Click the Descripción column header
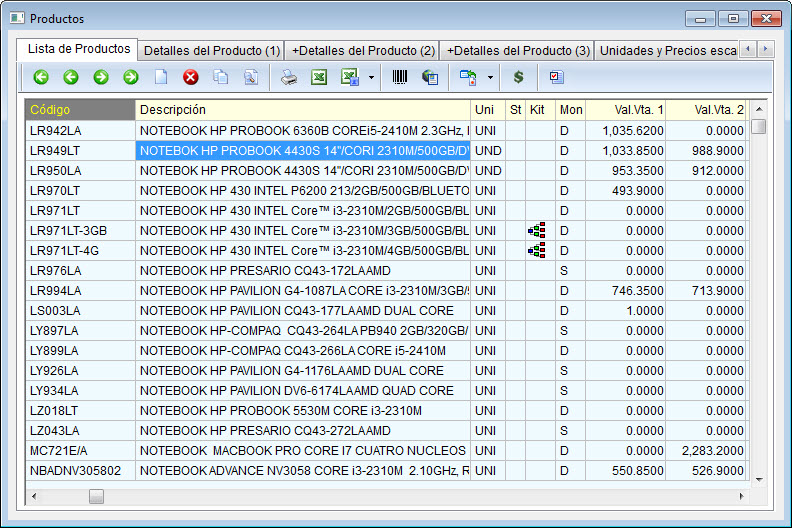Image resolution: width=792 pixels, height=528 pixels. [302, 109]
